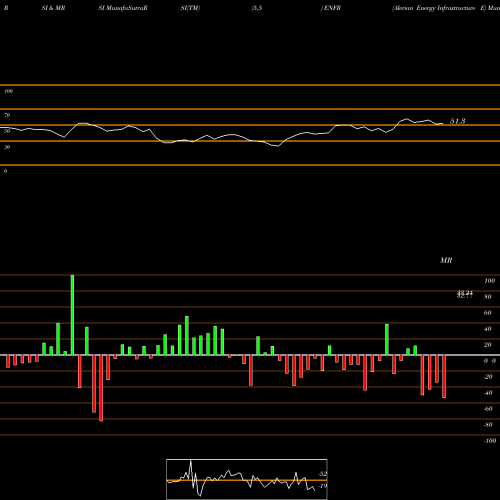Click the -40 label on MR scale
This screenshot has width=500, height=500.
[x=488, y=393]
